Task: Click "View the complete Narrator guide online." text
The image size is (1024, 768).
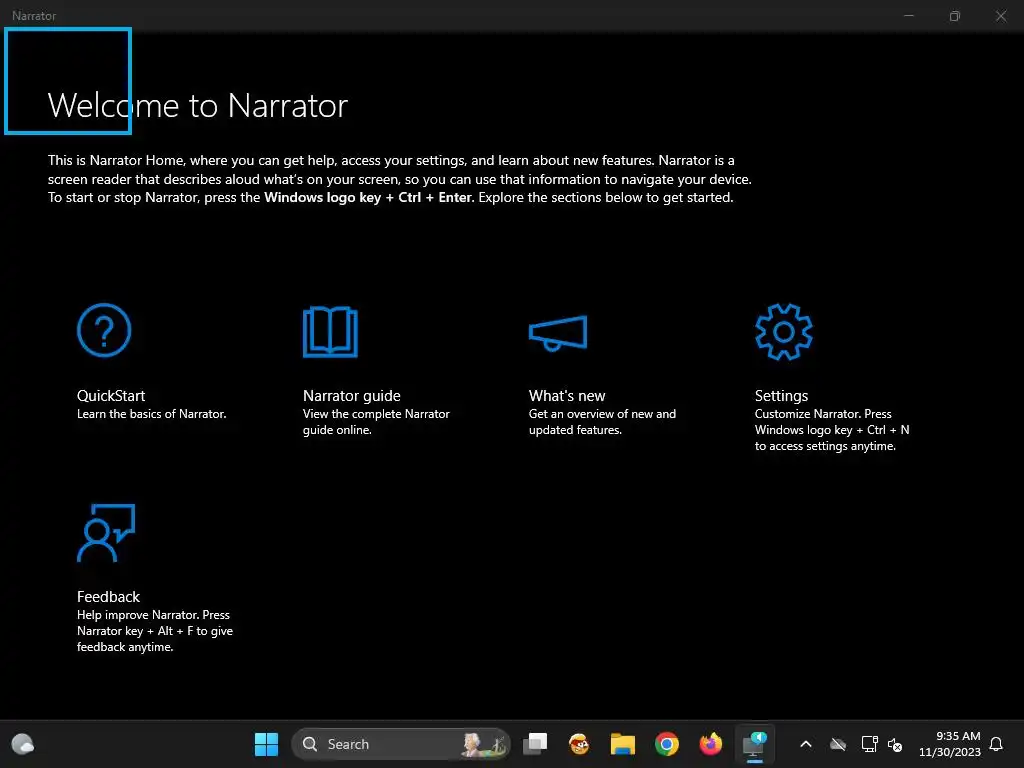Action: pyautogui.click(x=376, y=422)
